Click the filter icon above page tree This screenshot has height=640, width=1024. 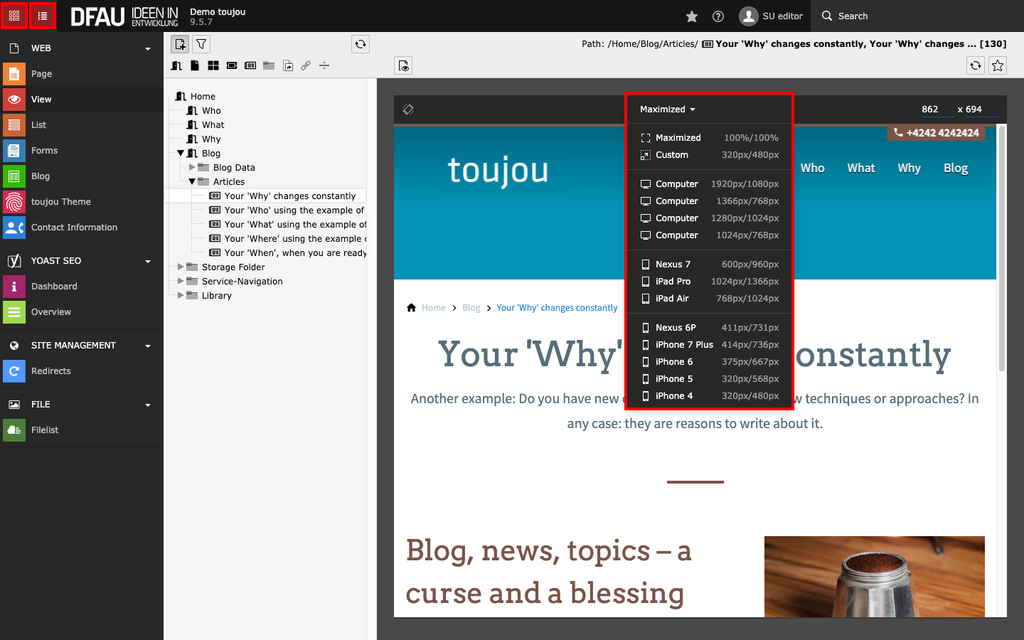pos(201,44)
